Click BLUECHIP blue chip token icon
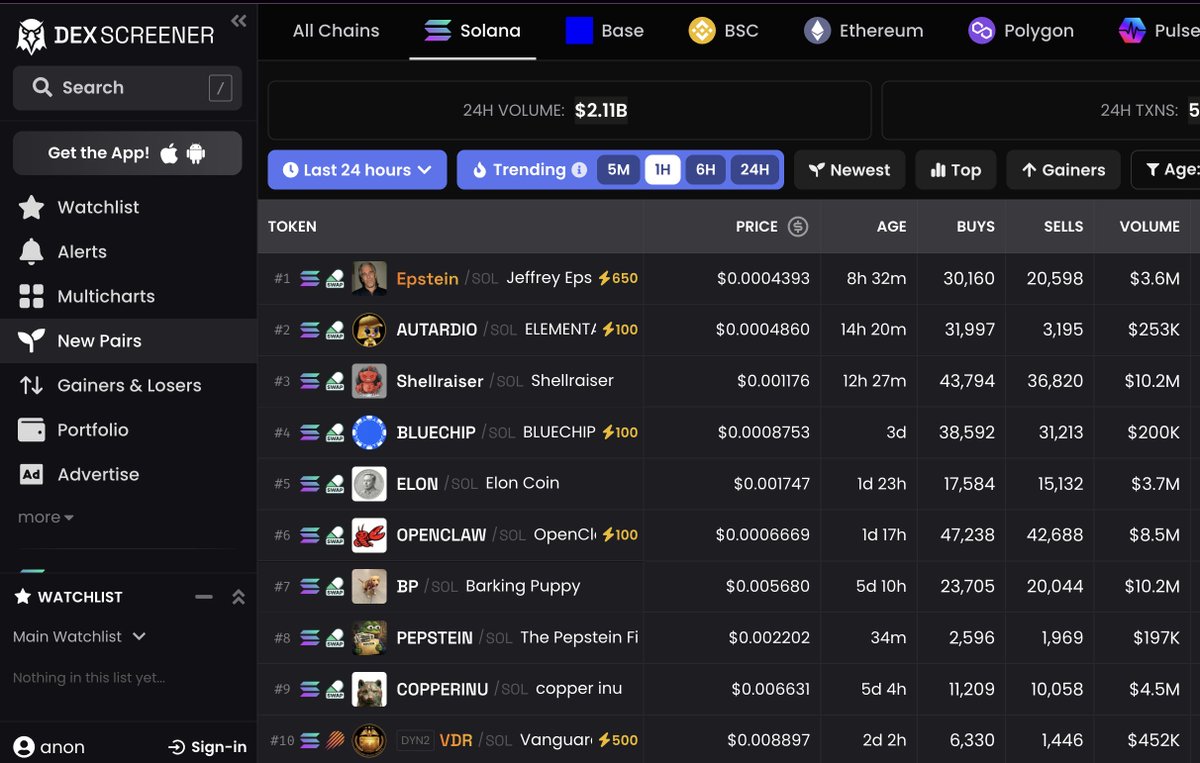Viewport: 1200px width, 763px height. pyautogui.click(x=369, y=432)
